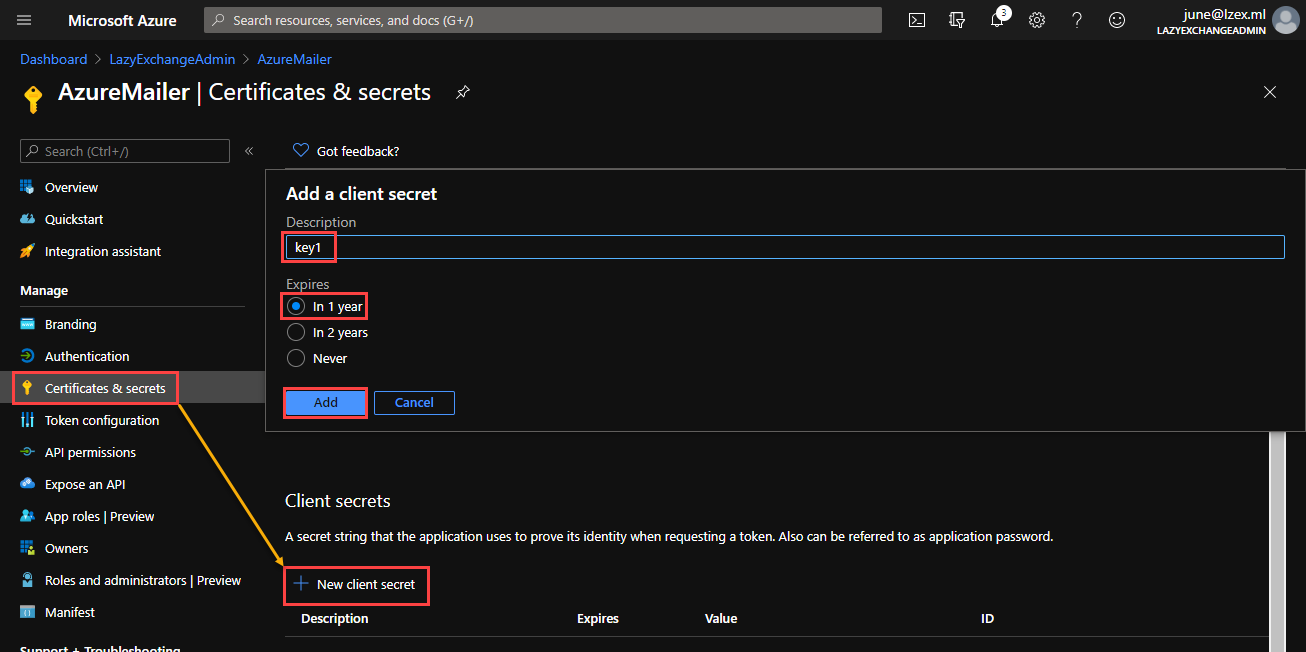
Task: Click the Description column header
Action: [335, 618]
